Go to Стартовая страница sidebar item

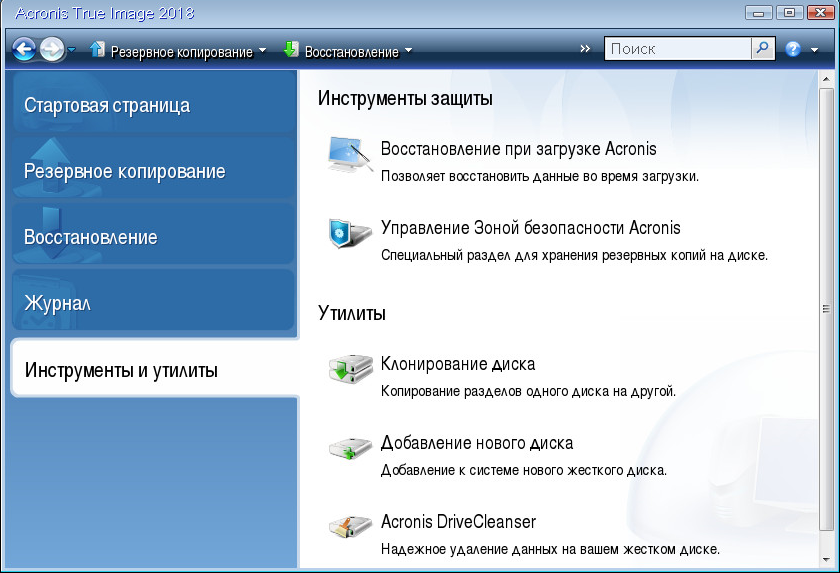154,103
